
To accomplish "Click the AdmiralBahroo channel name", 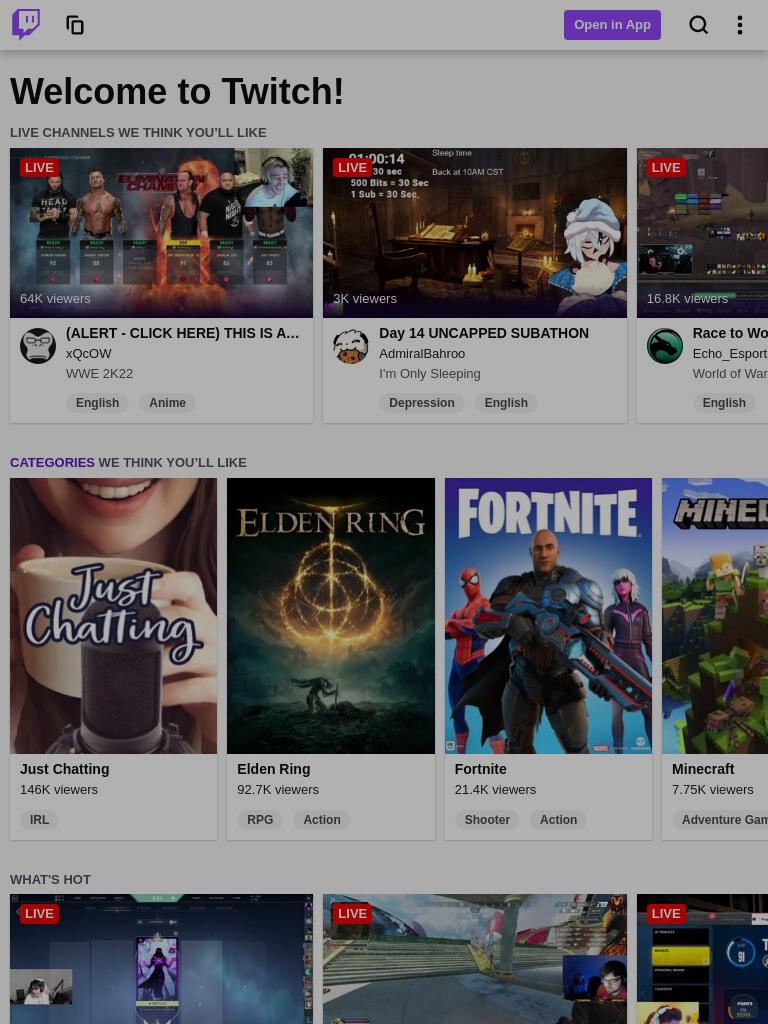I will 422,353.
